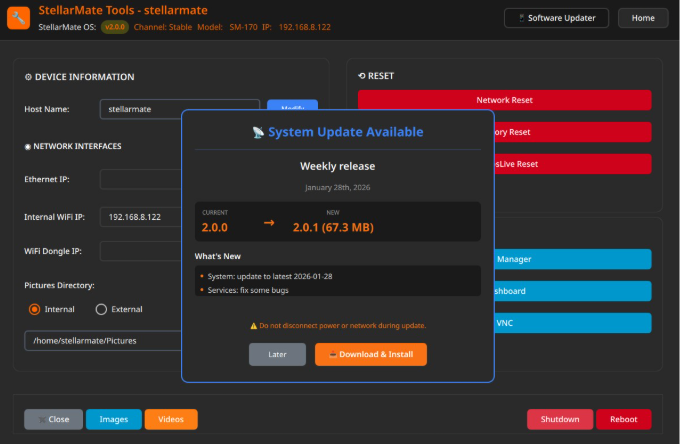Click the orange arrow between version numbers
This screenshot has width=681, height=444.
pos(269,223)
